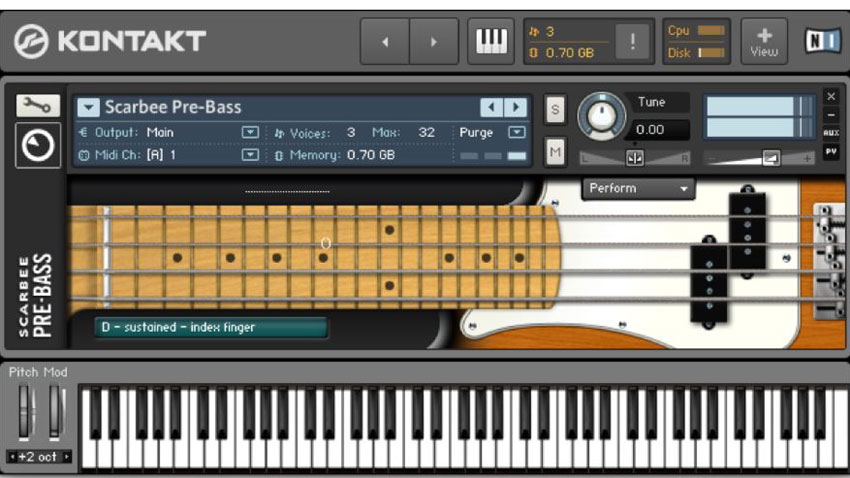Click the upper bass pickup
The image size is (850, 478).
click(x=748, y=231)
